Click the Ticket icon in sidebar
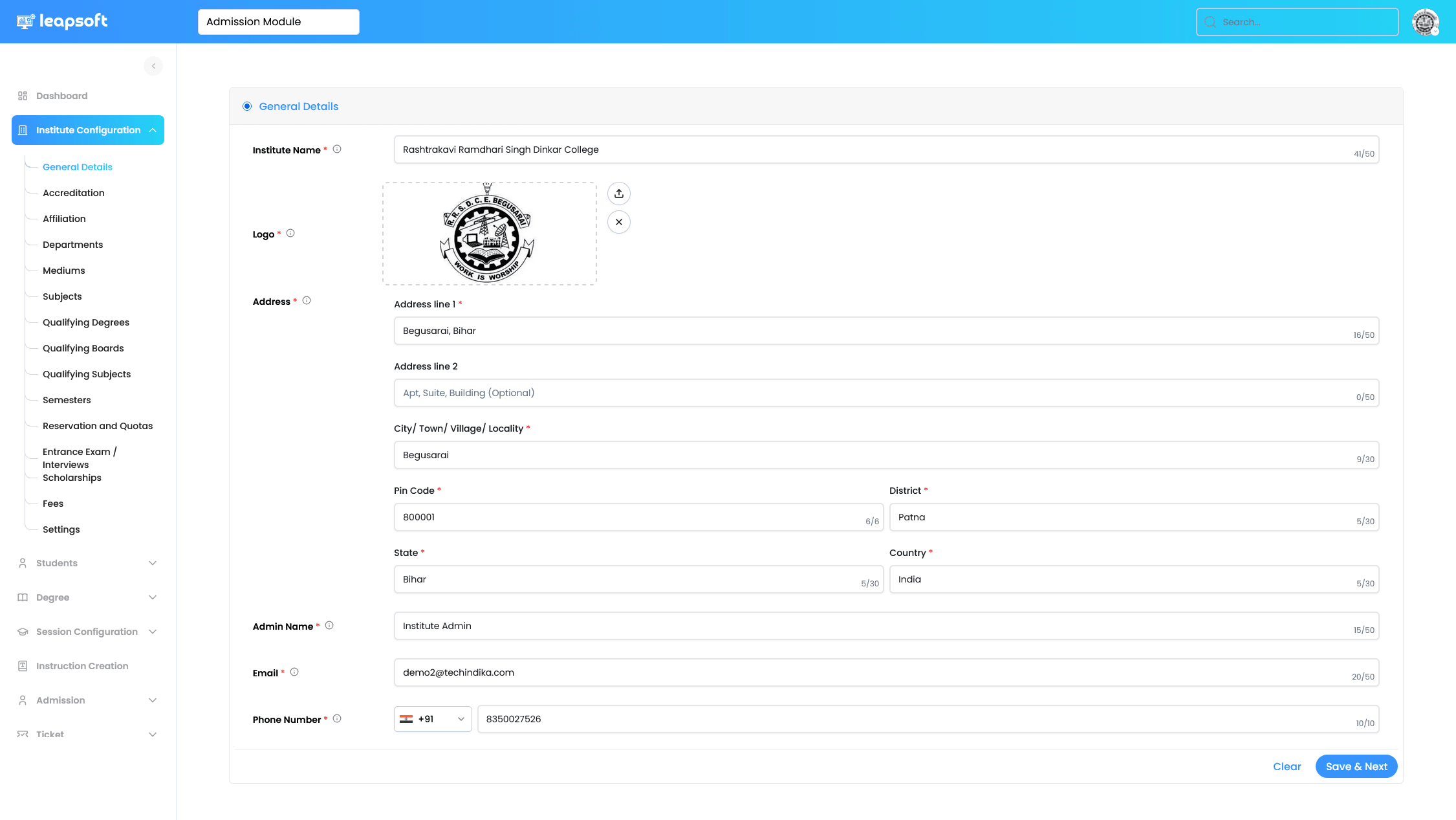Screen dimensions: 1456x820 tap(23, 735)
